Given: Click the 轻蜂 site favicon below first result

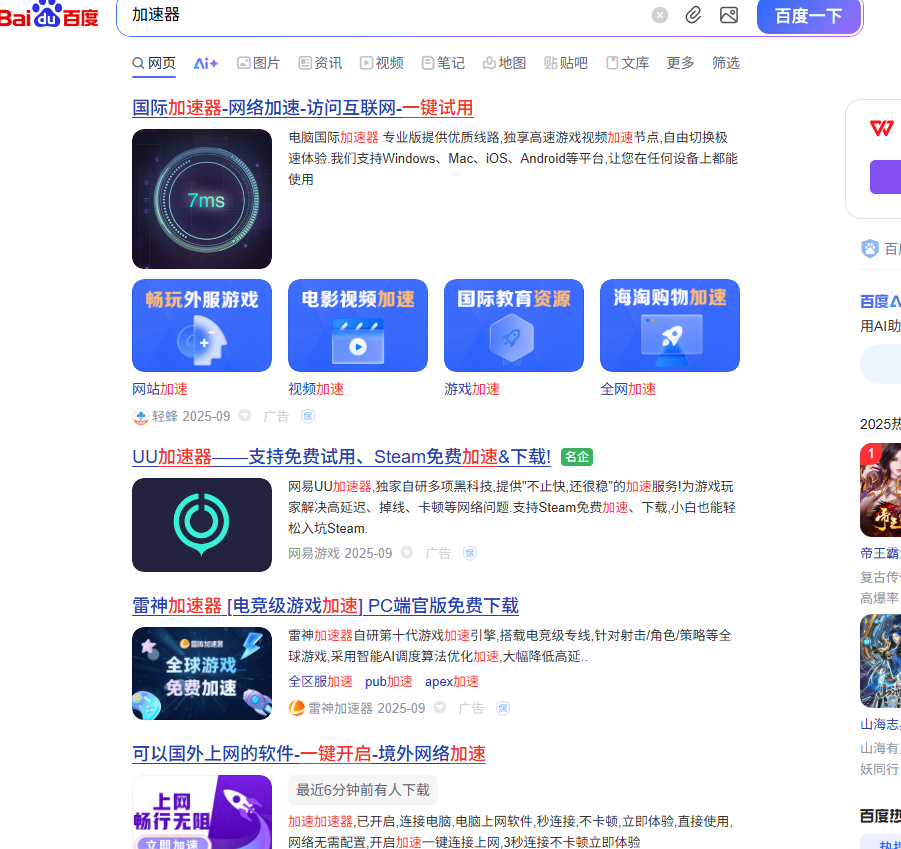Looking at the screenshot, I should click(139, 416).
